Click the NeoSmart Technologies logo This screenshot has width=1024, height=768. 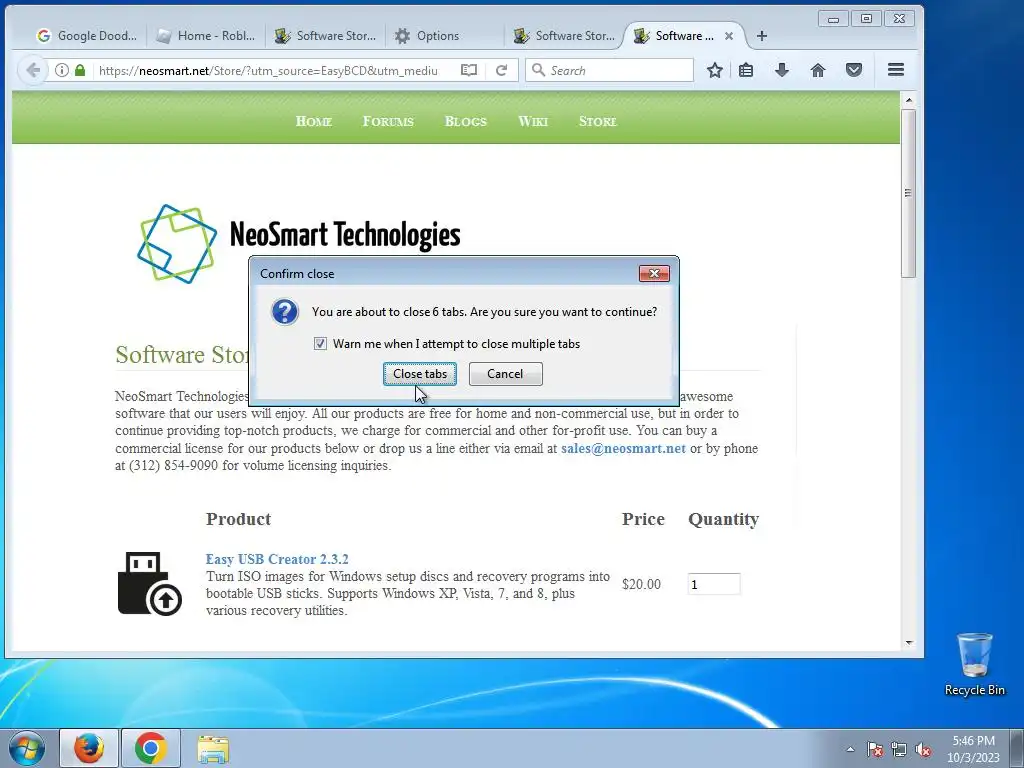298,243
